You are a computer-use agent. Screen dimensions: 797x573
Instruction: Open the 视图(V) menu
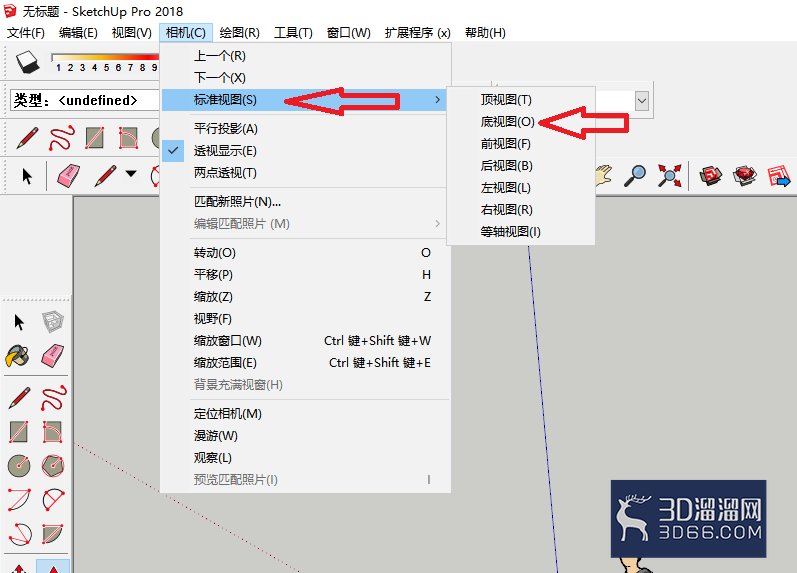[x=132, y=33]
